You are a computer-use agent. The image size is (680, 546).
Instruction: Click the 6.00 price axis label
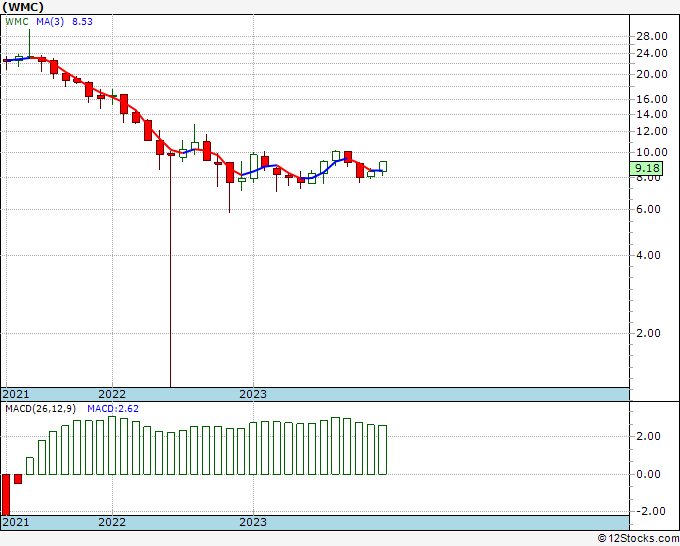(648, 209)
